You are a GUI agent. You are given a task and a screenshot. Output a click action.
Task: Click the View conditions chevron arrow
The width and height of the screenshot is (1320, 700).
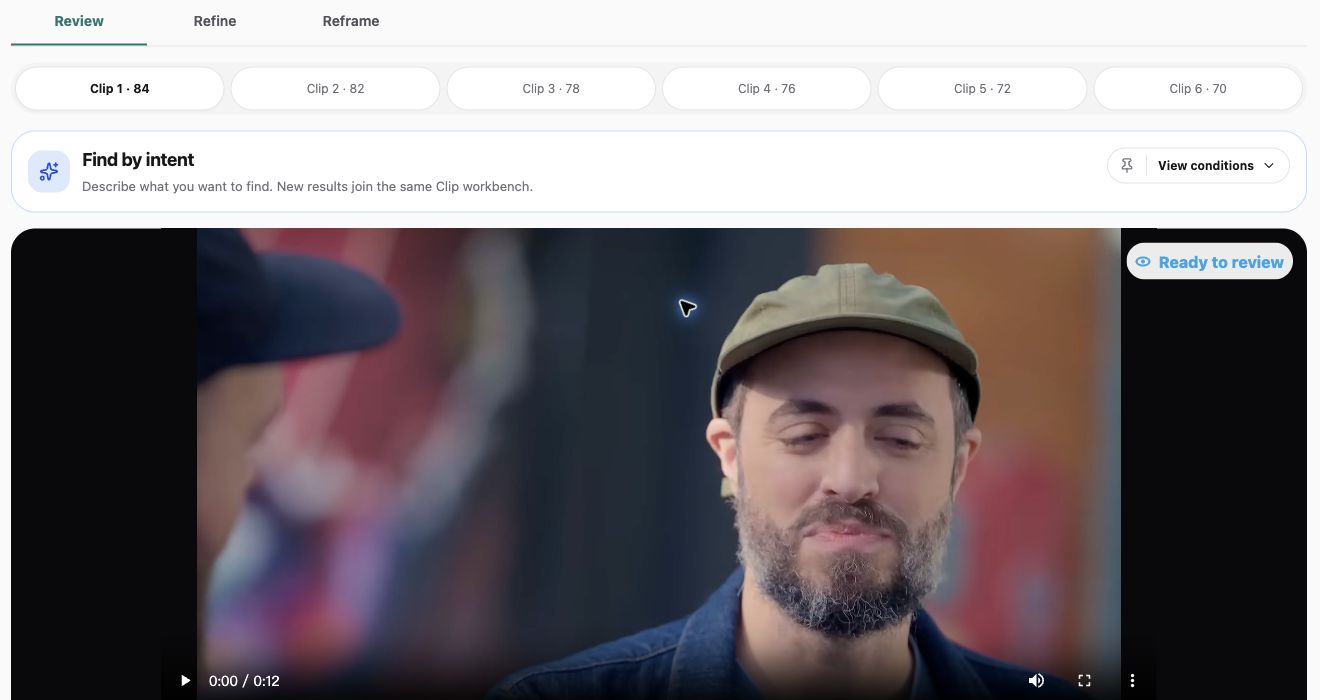(x=1270, y=166)
